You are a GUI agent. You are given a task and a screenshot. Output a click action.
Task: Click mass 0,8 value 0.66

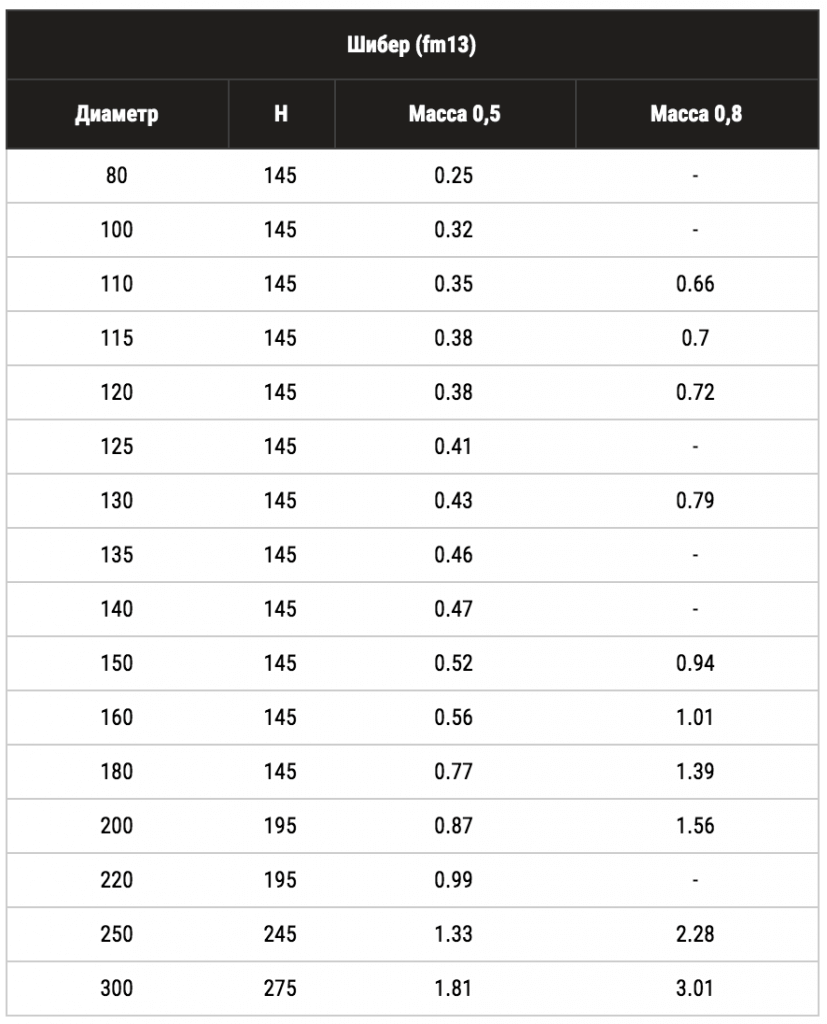[x=696, y=284]
